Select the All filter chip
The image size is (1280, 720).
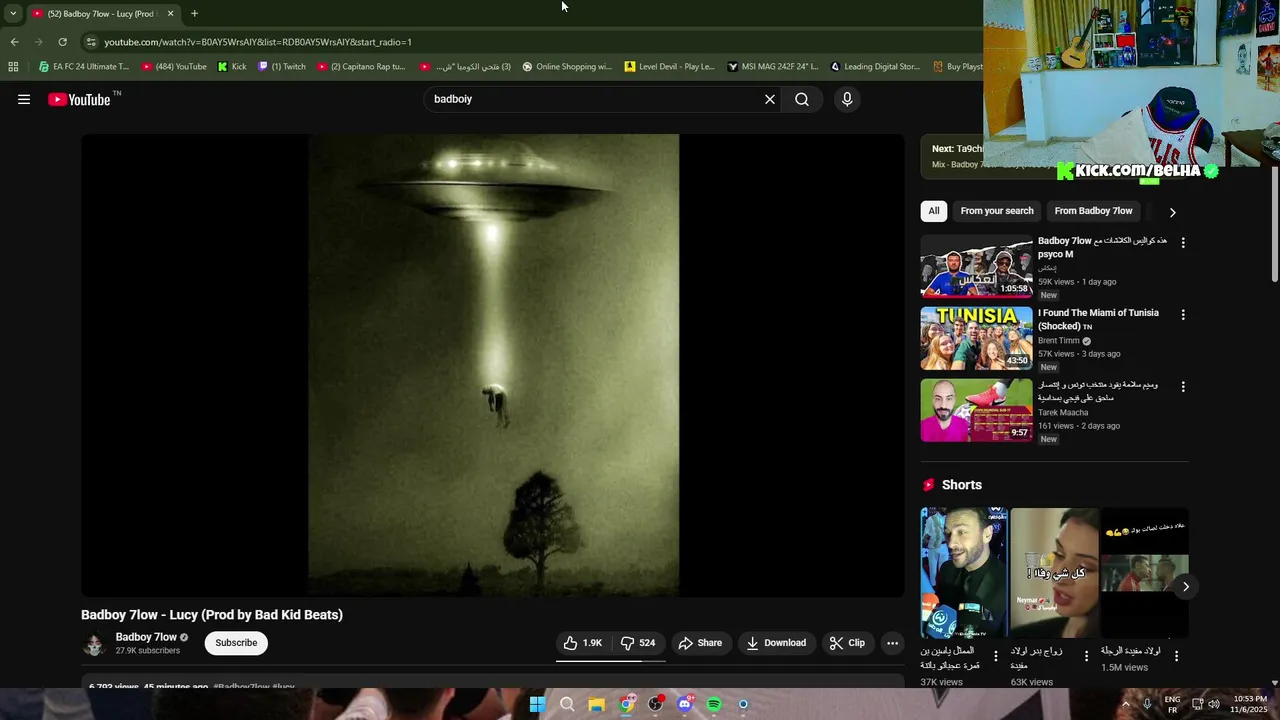(933, 211)
